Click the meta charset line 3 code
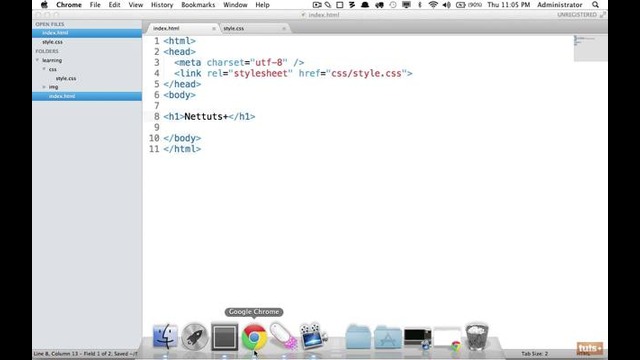The height and width of the screenshot is (360, 640). [x=239, y=62]
